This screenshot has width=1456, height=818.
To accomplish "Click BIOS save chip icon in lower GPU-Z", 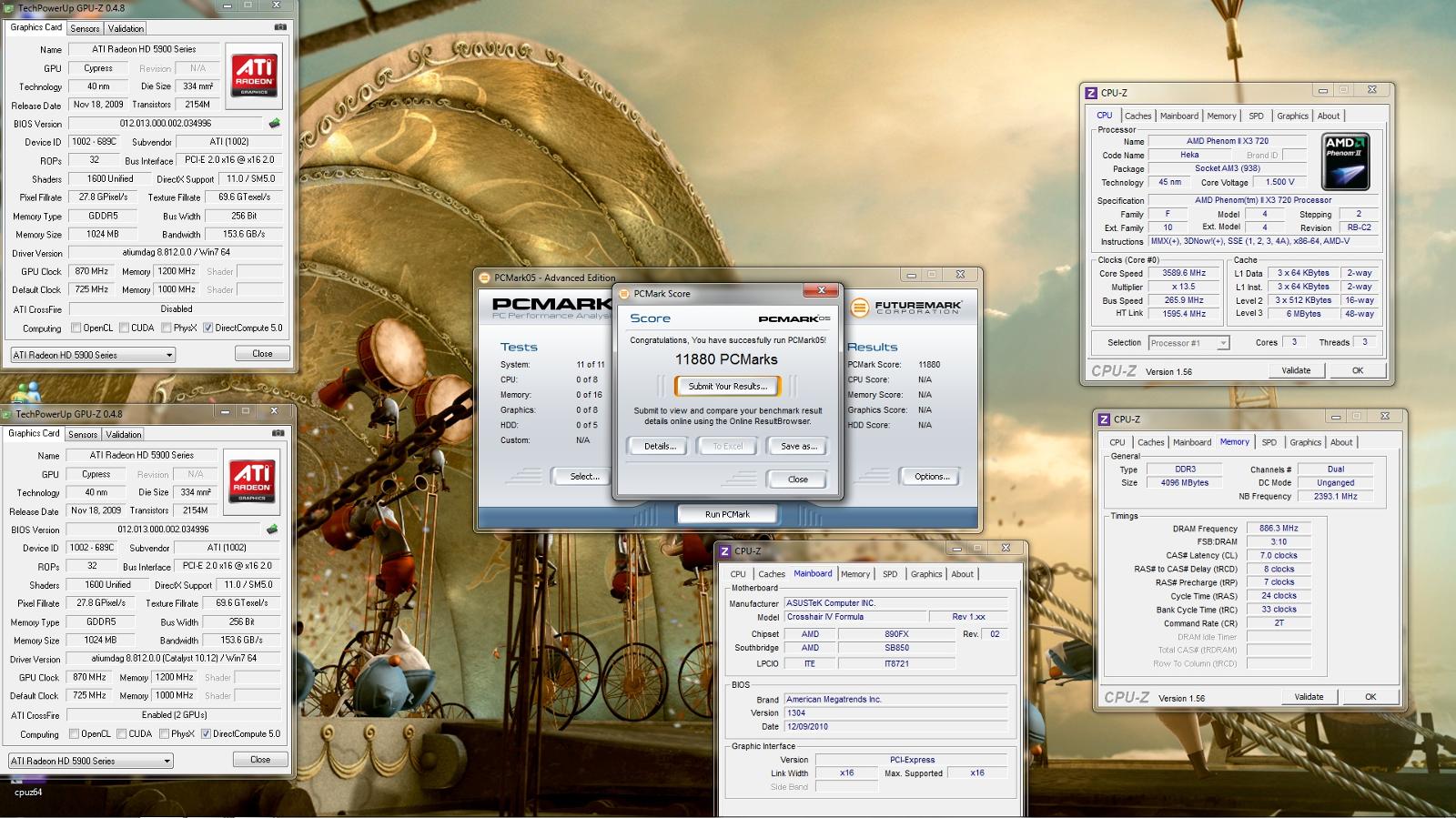I will point(271,529).
